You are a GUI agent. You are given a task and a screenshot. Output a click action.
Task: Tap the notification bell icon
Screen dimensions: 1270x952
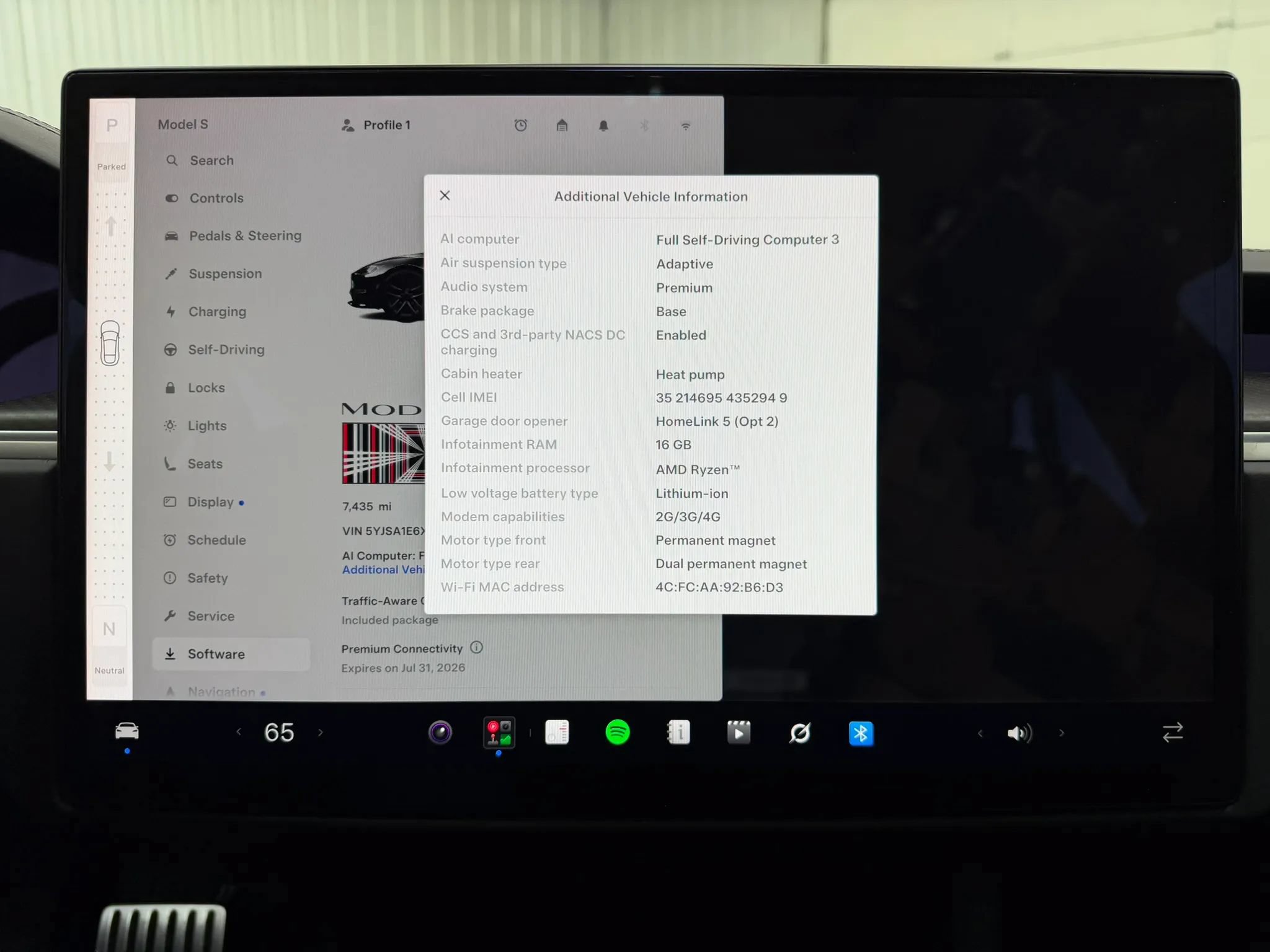[x=603, y=126]
